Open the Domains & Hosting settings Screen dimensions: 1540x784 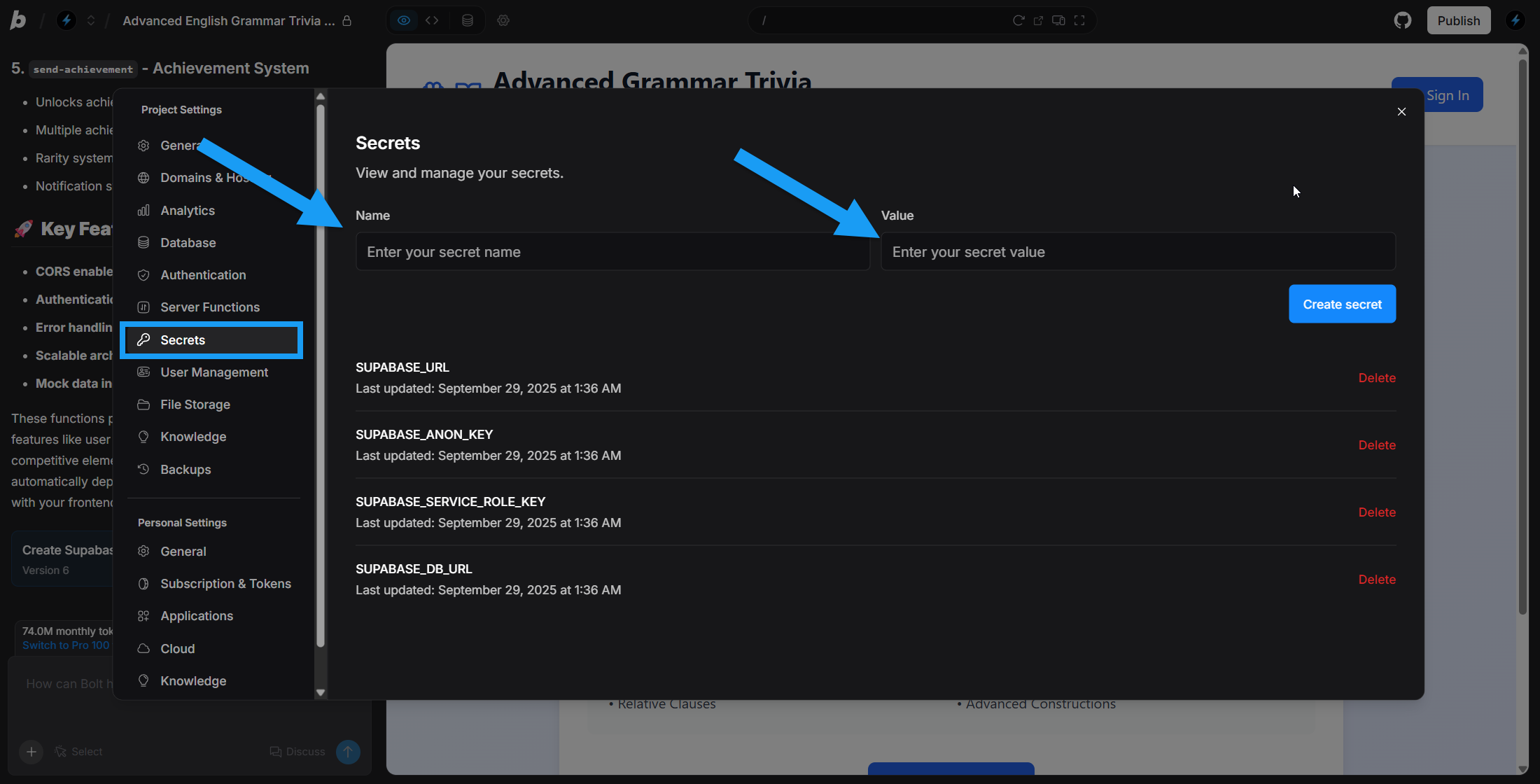[x=213, y=178]
